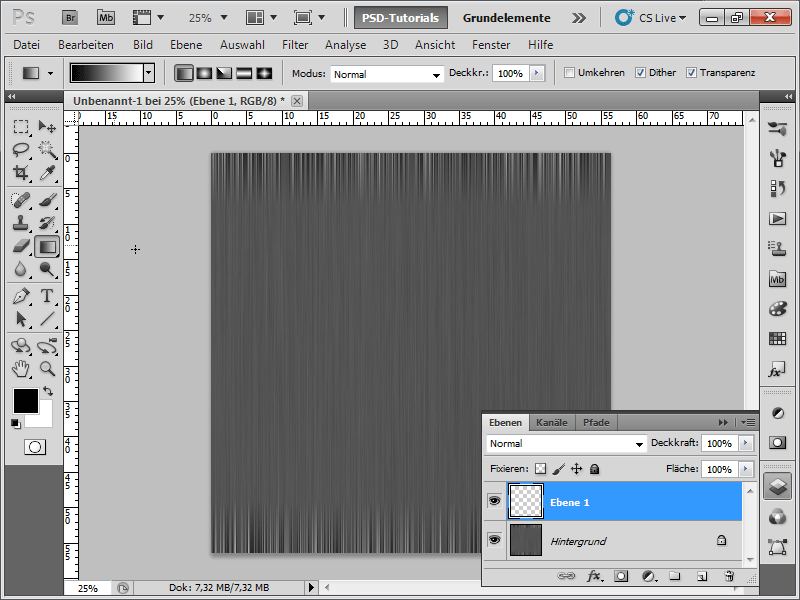Swap foreground and background colors
Screen dimensions: 800x600
[48, 391]
